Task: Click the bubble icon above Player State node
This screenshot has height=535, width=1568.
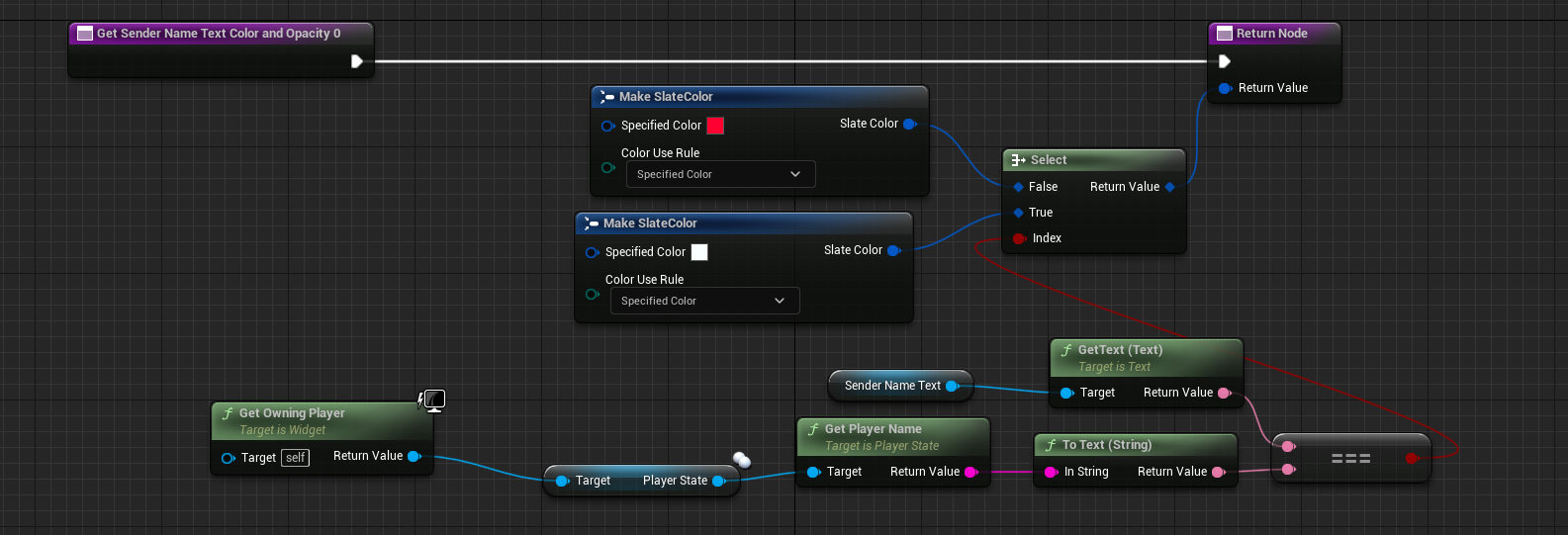Action: coord(742,459)
